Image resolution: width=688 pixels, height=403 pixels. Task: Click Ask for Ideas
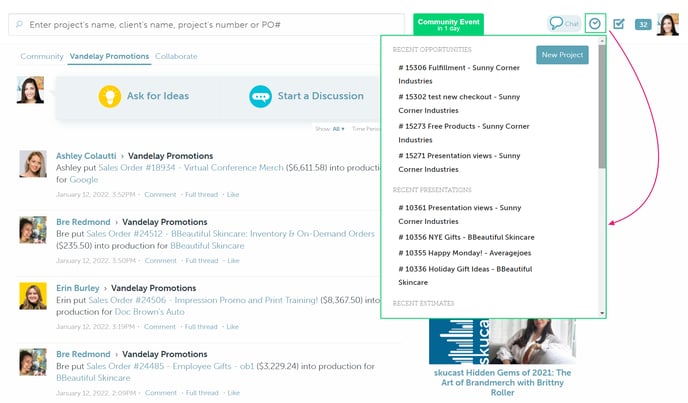(x=158, y=96)
